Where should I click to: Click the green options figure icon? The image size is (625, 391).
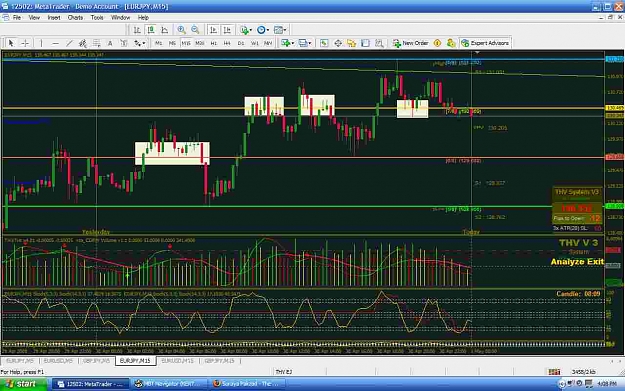[451, 43]
